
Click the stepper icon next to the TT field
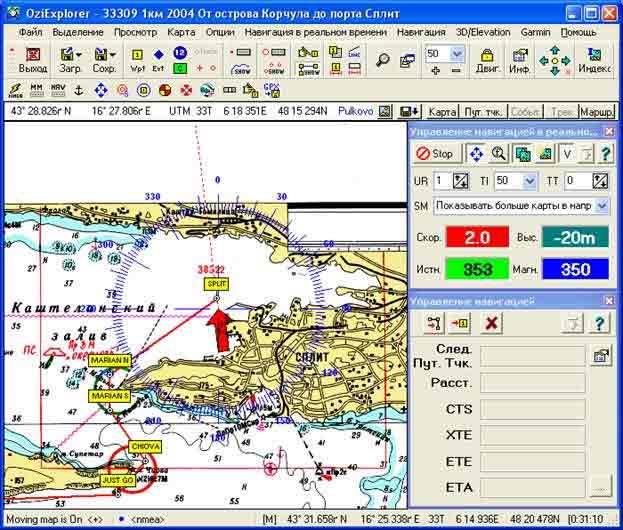600,181
